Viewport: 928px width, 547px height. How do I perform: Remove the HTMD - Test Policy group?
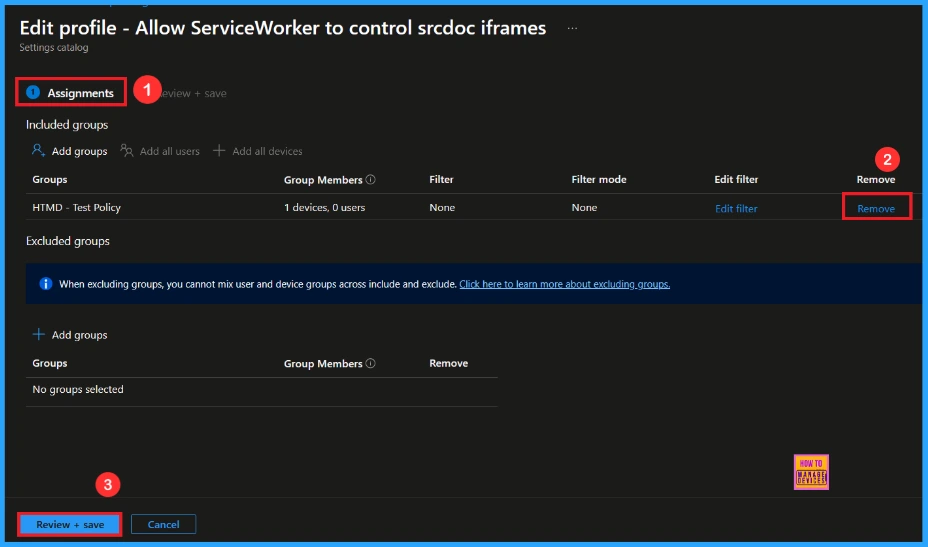[876, 208]
